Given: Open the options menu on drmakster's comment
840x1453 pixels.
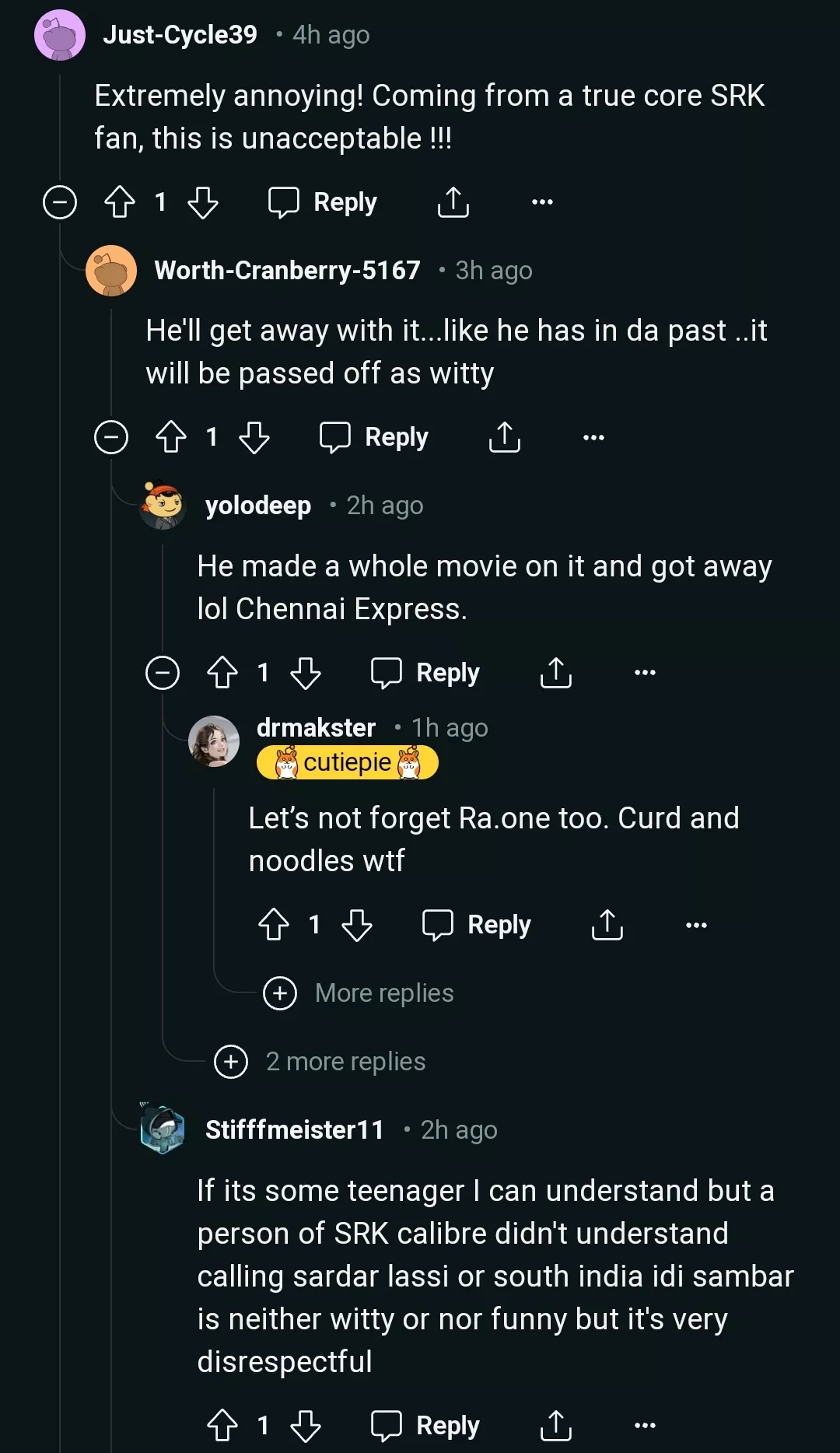Looking at the screenshot, I should tap(695, 924).
